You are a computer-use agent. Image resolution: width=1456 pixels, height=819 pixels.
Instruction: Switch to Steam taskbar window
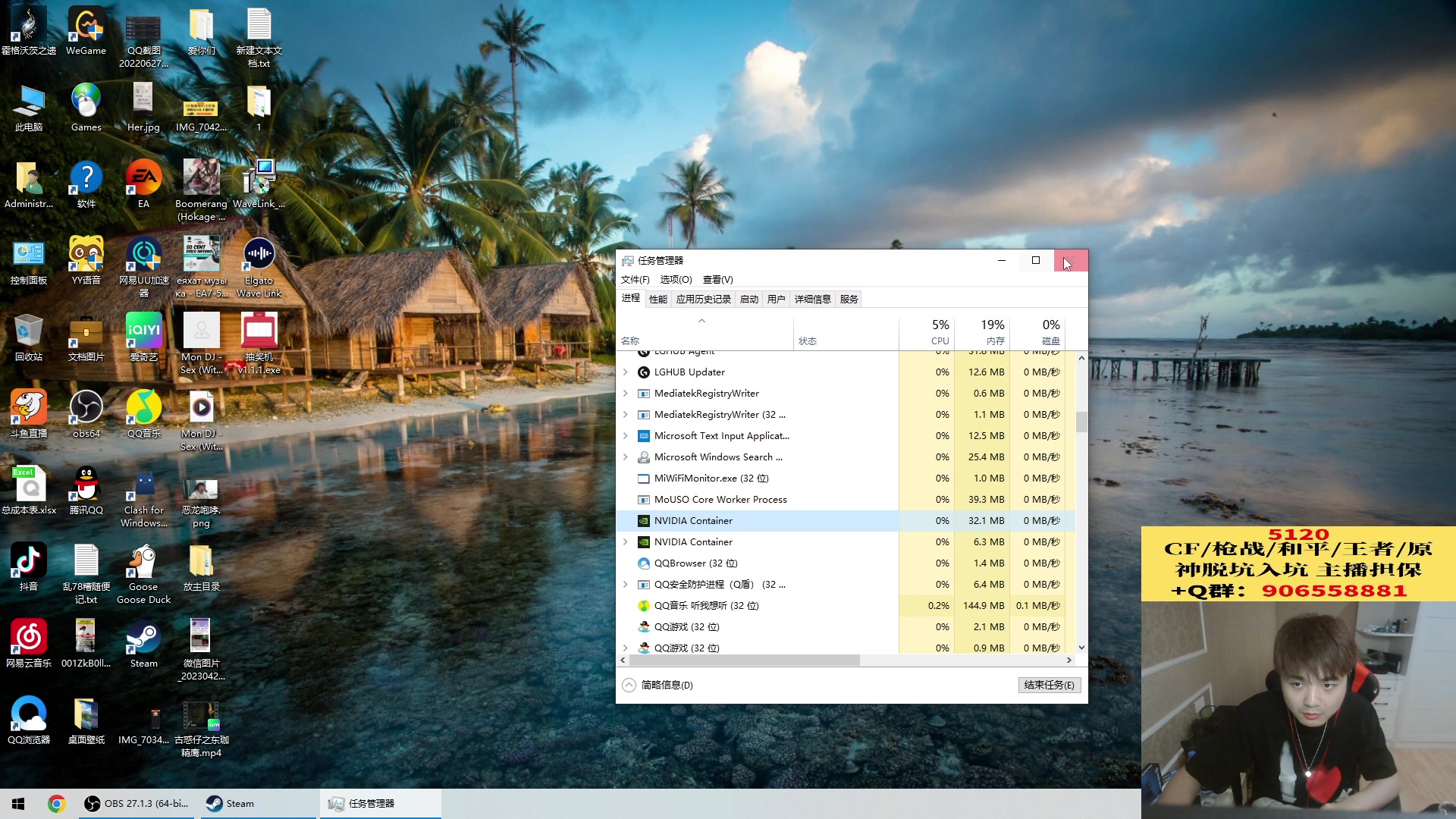tap(258, 804)
